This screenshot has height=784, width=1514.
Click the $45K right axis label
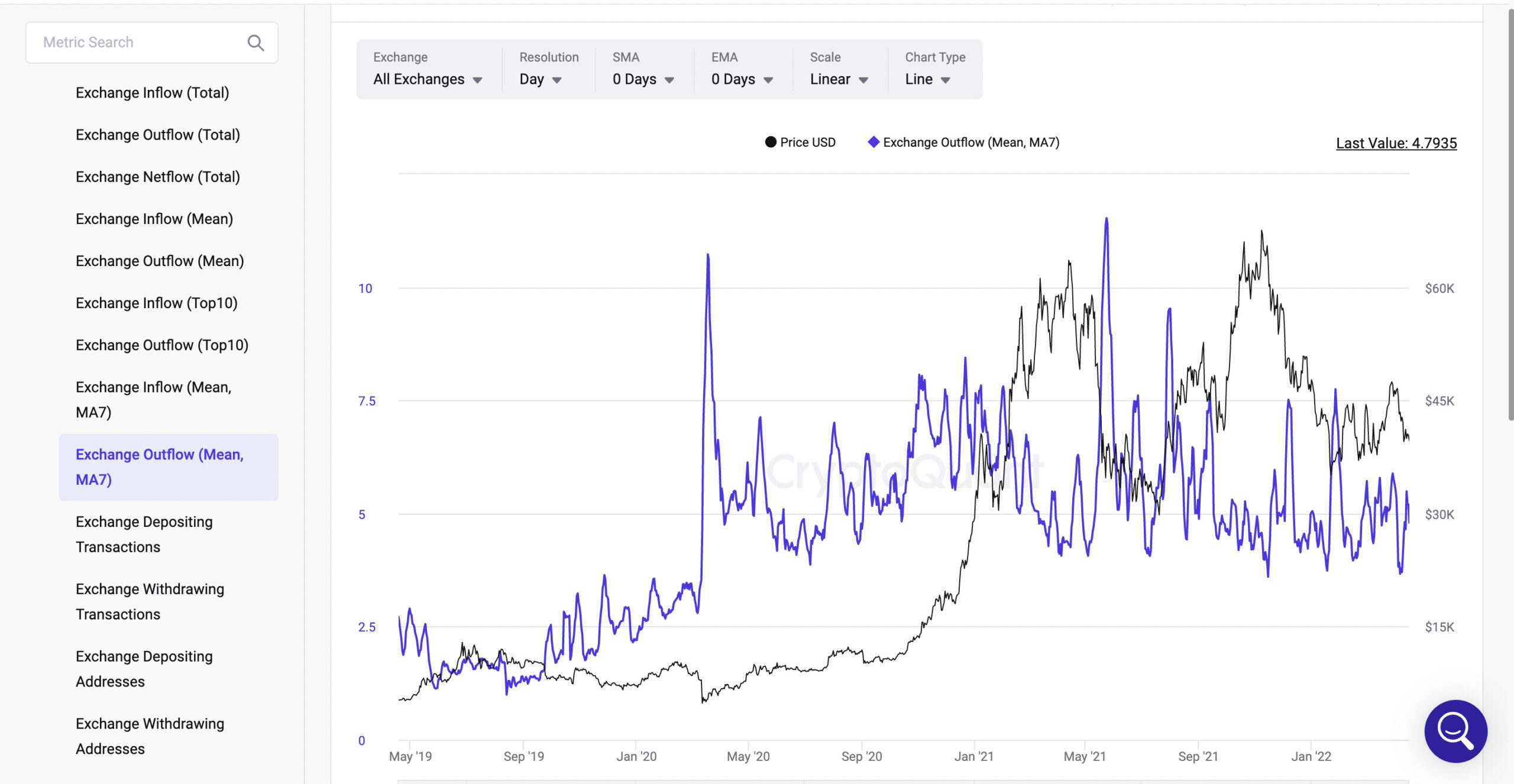tap(1439, 401)
